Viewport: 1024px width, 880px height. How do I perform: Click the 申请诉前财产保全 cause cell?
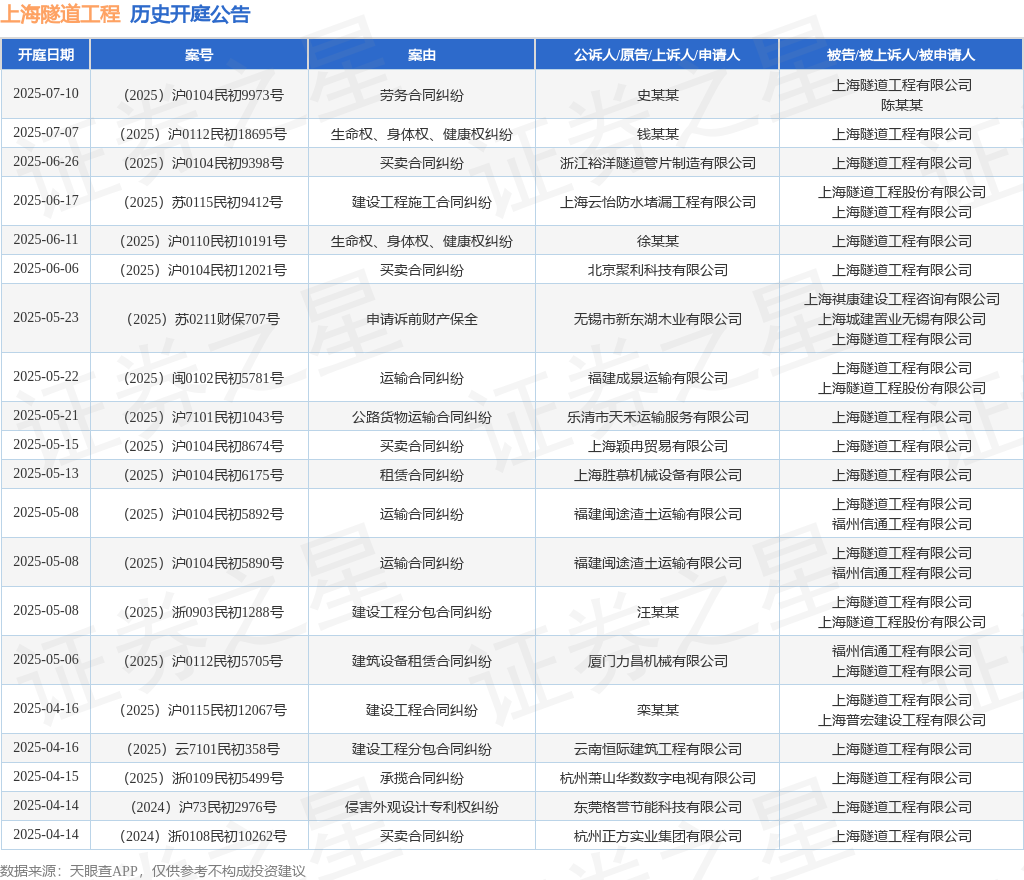422,319
